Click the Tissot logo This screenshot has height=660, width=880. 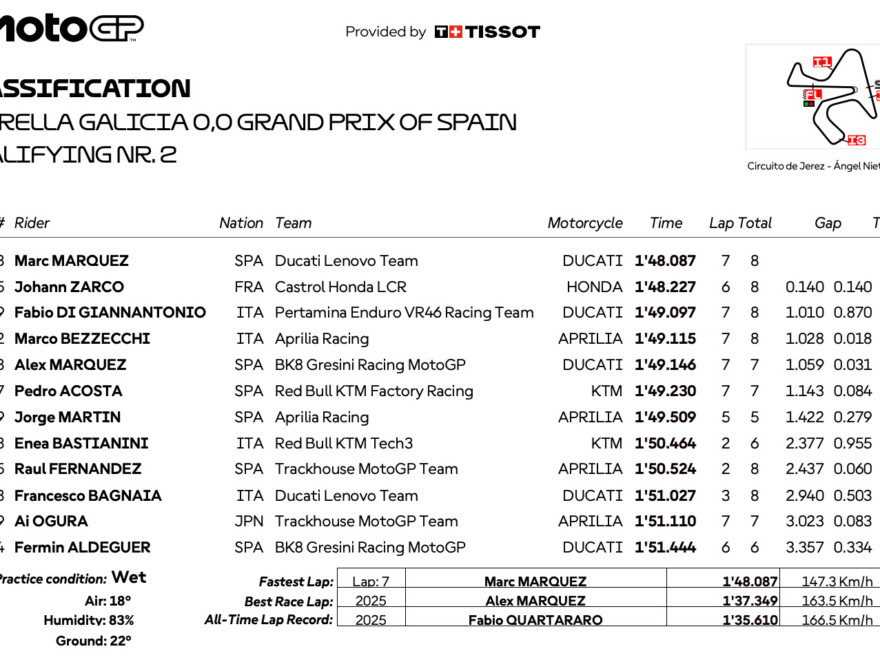click(487, 32)
